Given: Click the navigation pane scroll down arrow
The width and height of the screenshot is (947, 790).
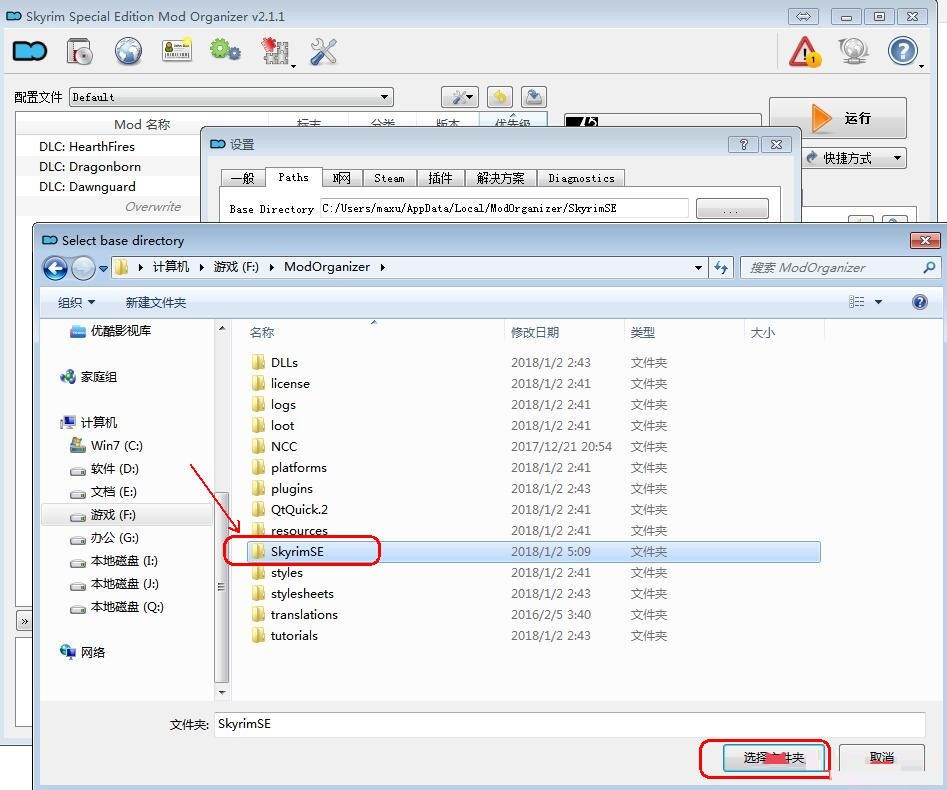Looking at the screenshot, I should click(222, 692).
